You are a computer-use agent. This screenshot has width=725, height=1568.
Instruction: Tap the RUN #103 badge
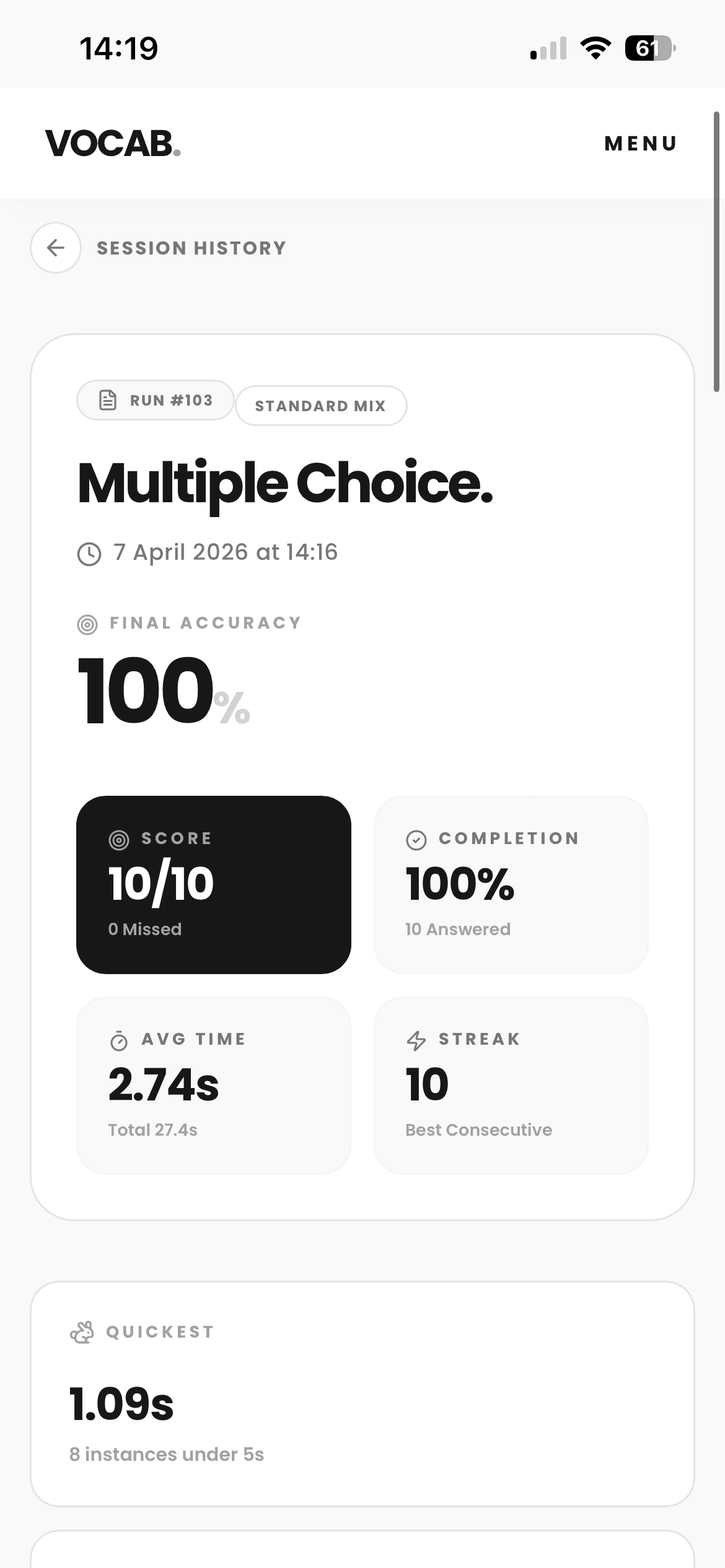pyautogui.click(x=156, y=400)
